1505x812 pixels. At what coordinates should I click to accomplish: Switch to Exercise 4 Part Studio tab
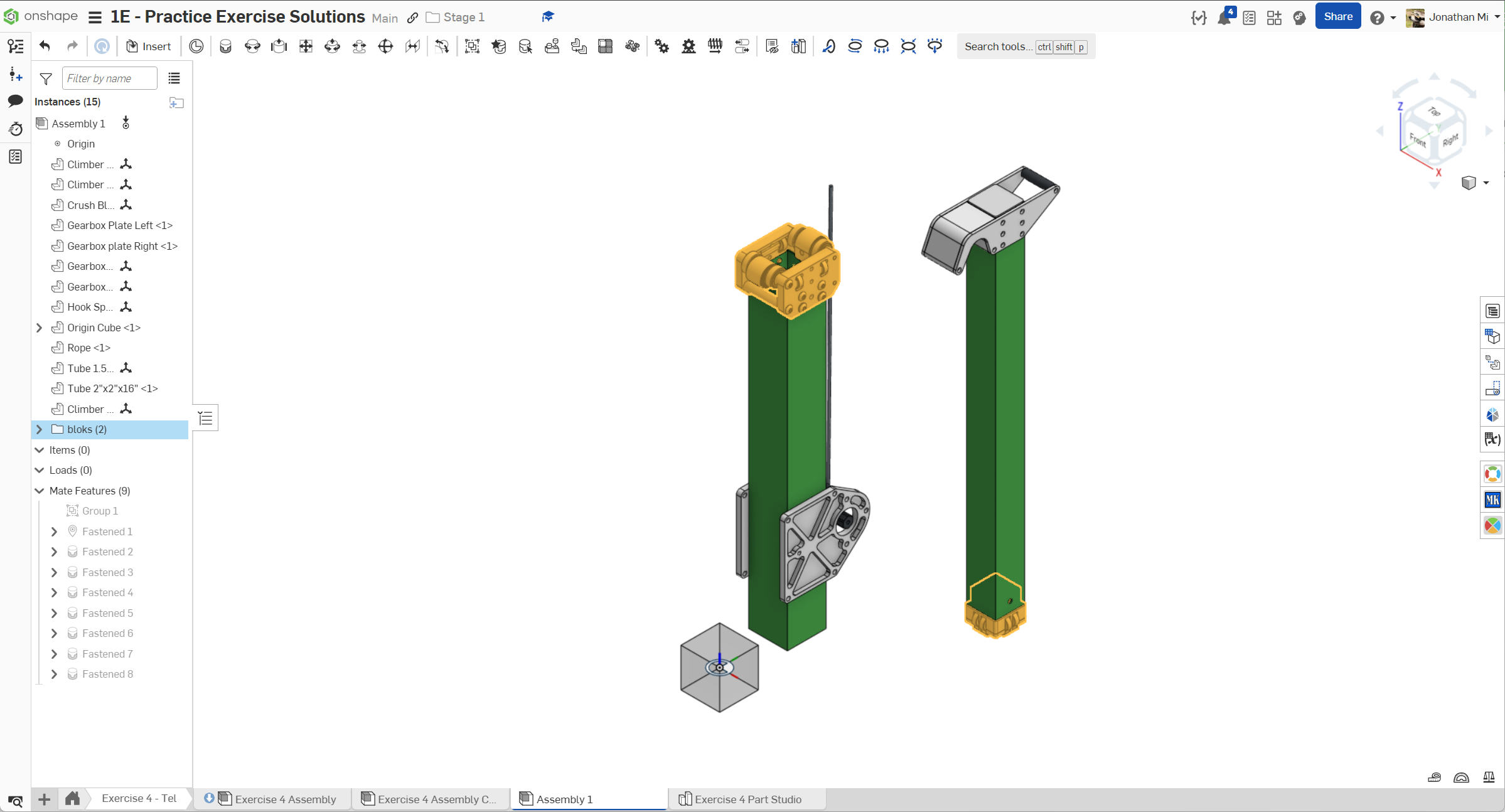pyautogui.click(x=747, y=799)
